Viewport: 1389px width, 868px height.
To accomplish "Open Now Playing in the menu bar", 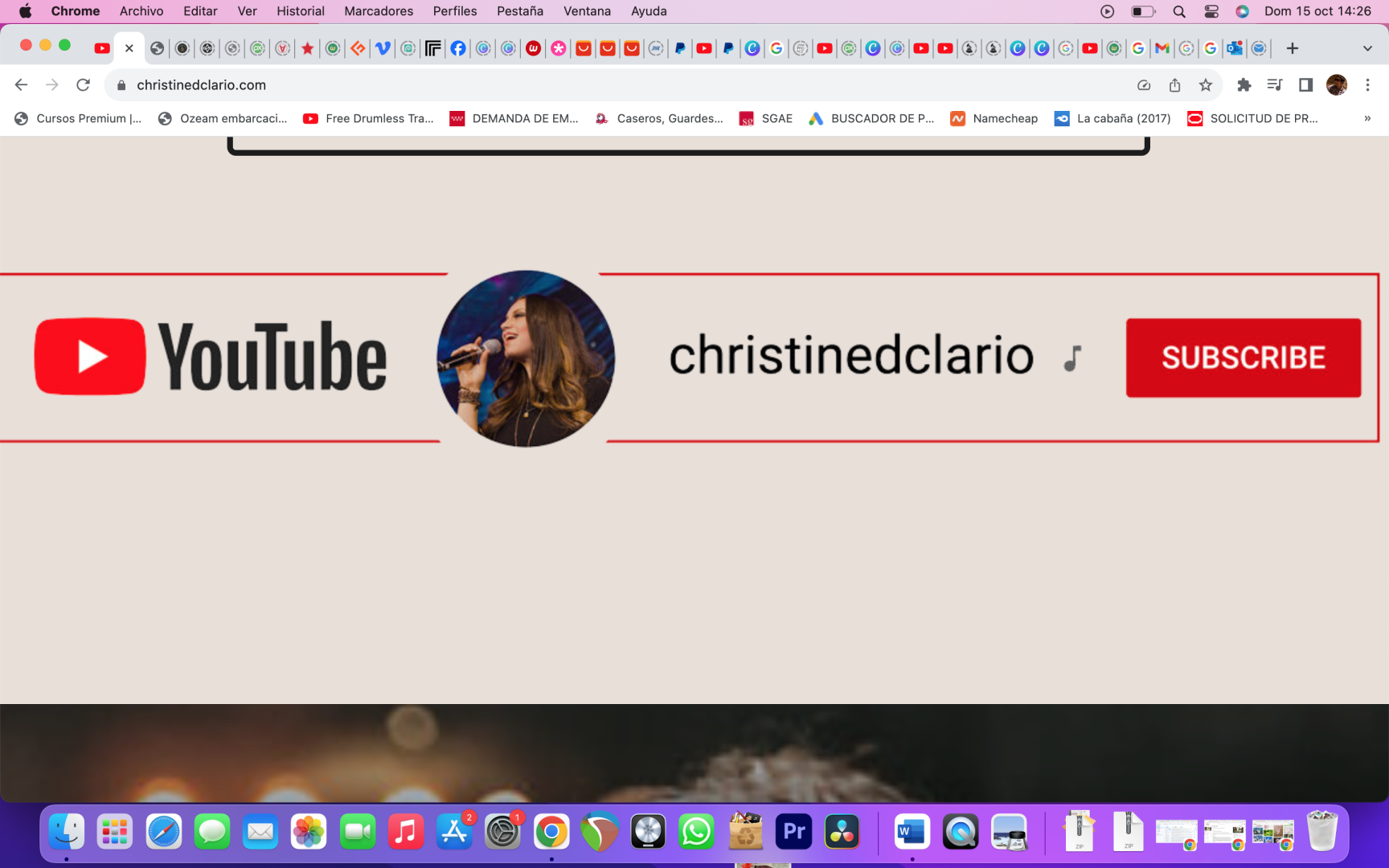I will 1108,11.
